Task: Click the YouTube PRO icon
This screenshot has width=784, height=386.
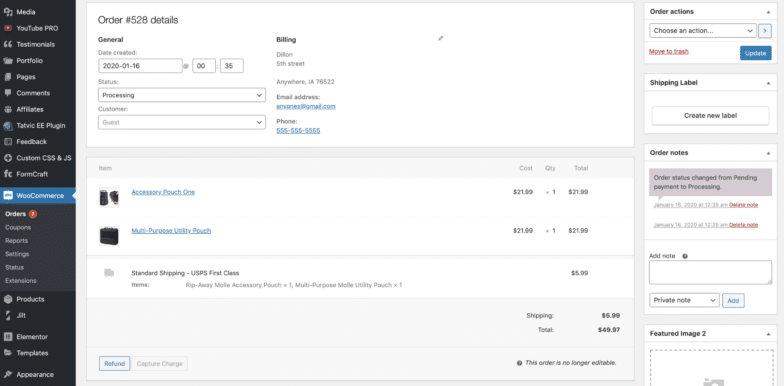Action: tap(8, 28)
